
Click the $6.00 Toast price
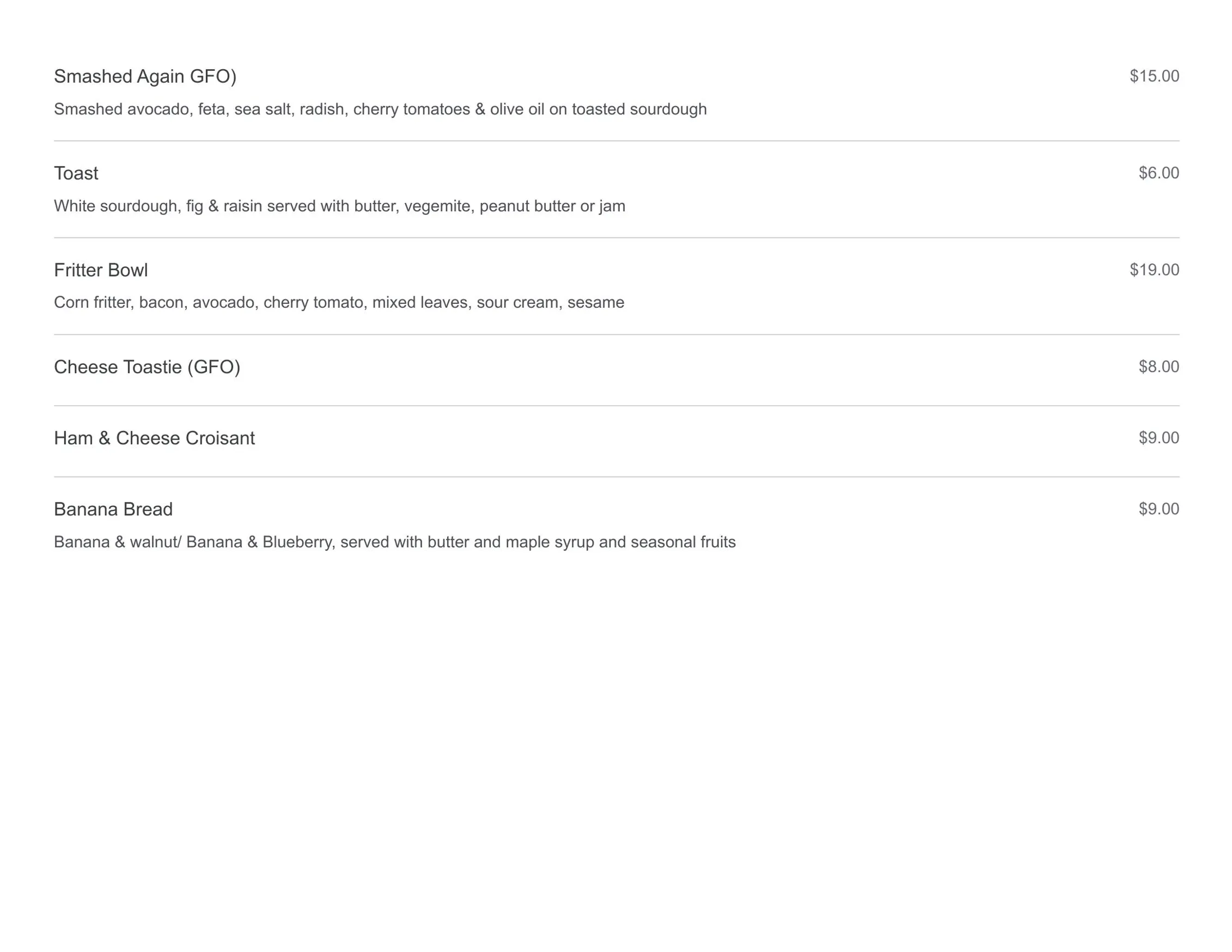1158,173
